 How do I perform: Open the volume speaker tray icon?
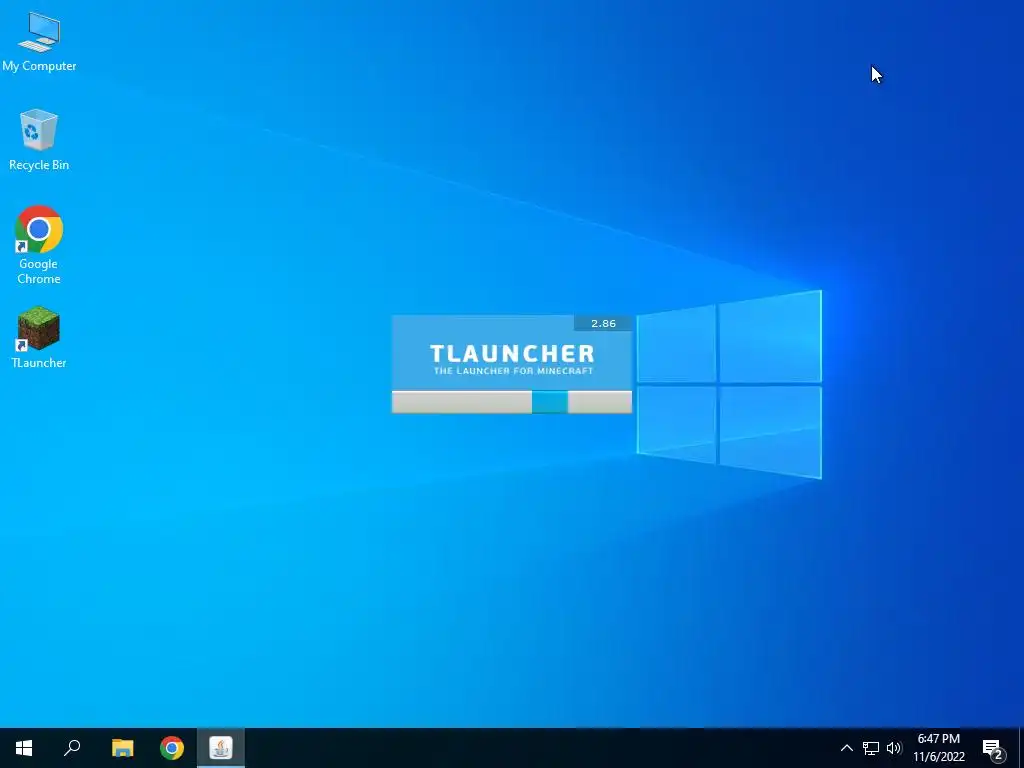[x=894, y=748]
